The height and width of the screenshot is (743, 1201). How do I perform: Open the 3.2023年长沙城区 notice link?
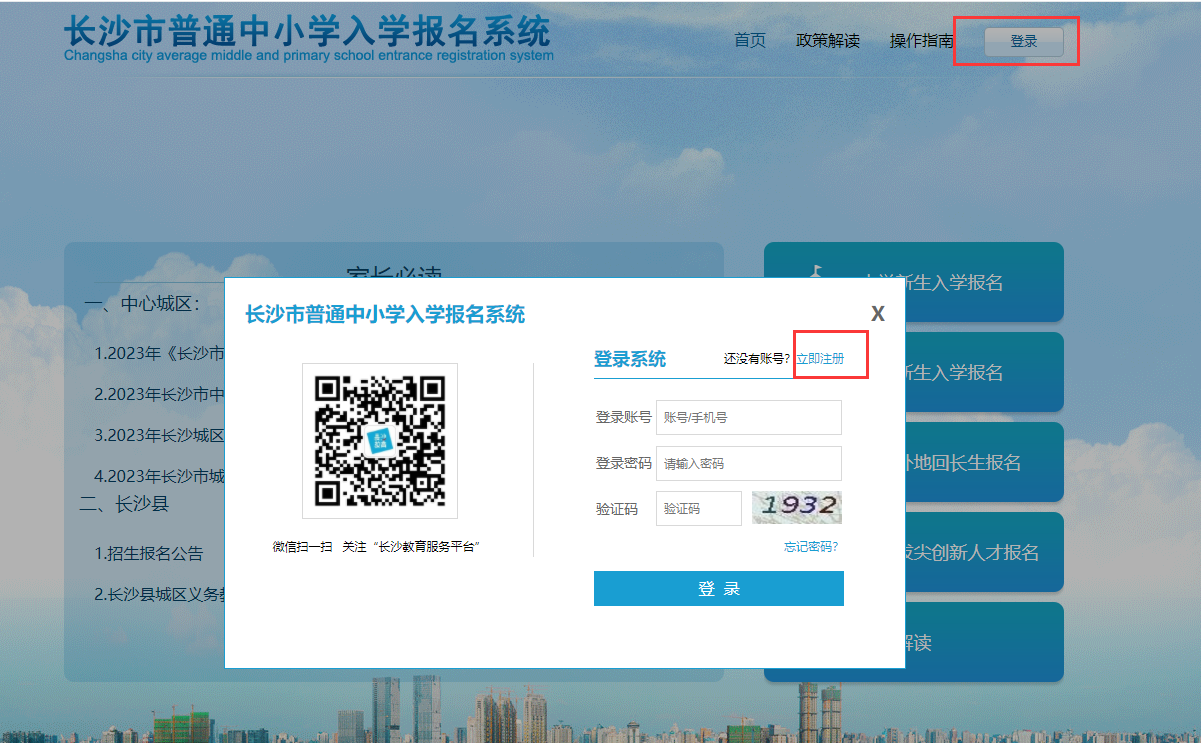point(159,435)
